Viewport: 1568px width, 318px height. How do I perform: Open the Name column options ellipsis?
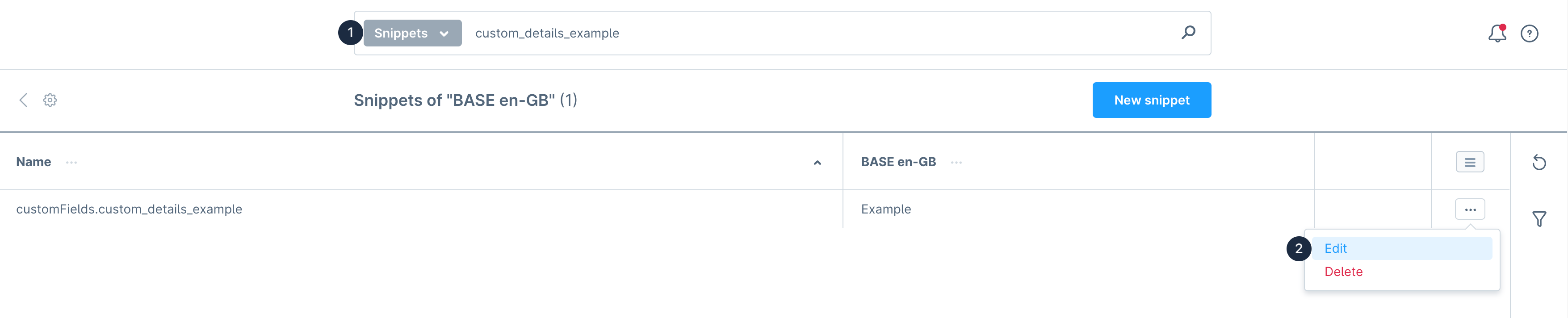pyautogui.click(x=71, y=163)
